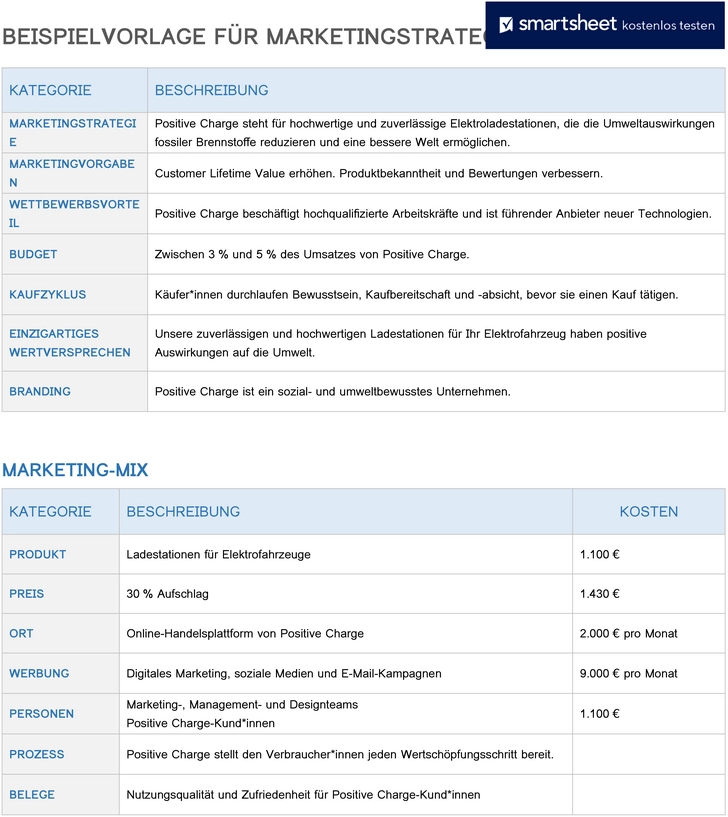Click the Digitales Marketing, soziale Medien cell

pos(346,673)
